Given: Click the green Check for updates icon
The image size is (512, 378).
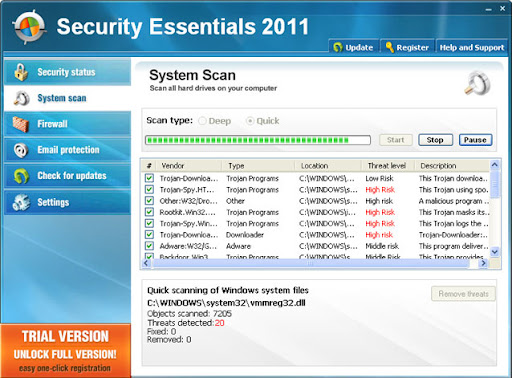Looking at the screenshot, I should click(21, 176).
